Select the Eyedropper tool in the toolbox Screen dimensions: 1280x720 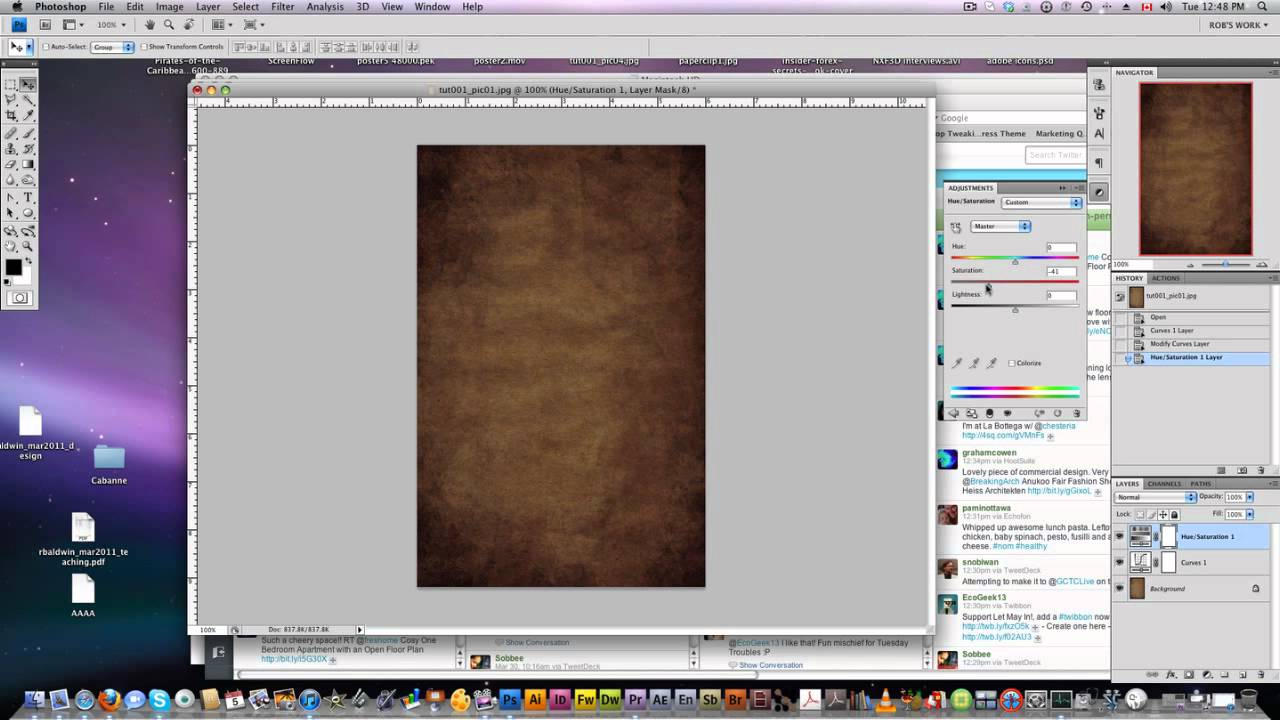point(28,117)
